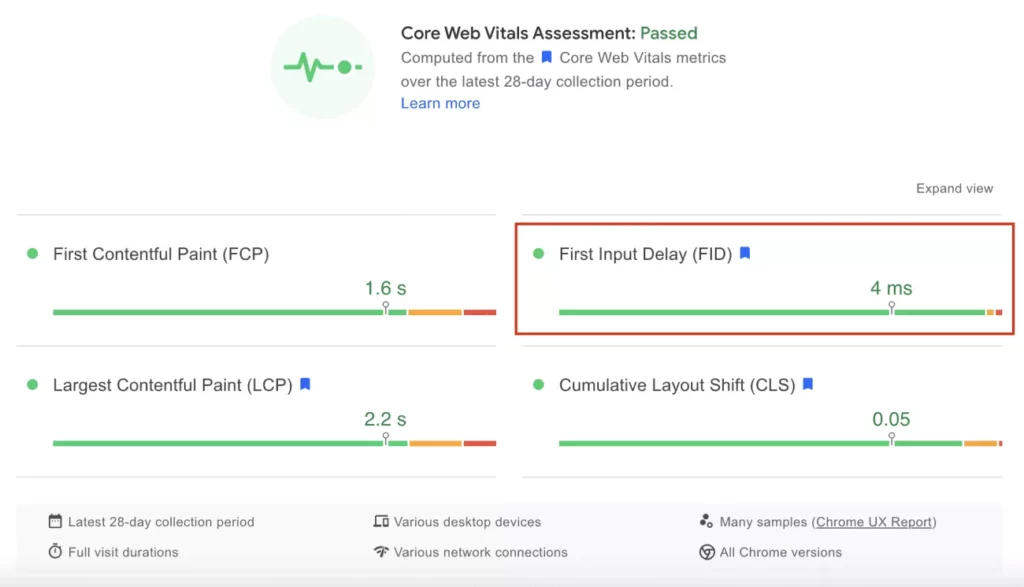Viewport: 1024px width, 587px height.
Task: Click the bookmark icon next to First Input Delay
Action: click(x=744, y=253)
